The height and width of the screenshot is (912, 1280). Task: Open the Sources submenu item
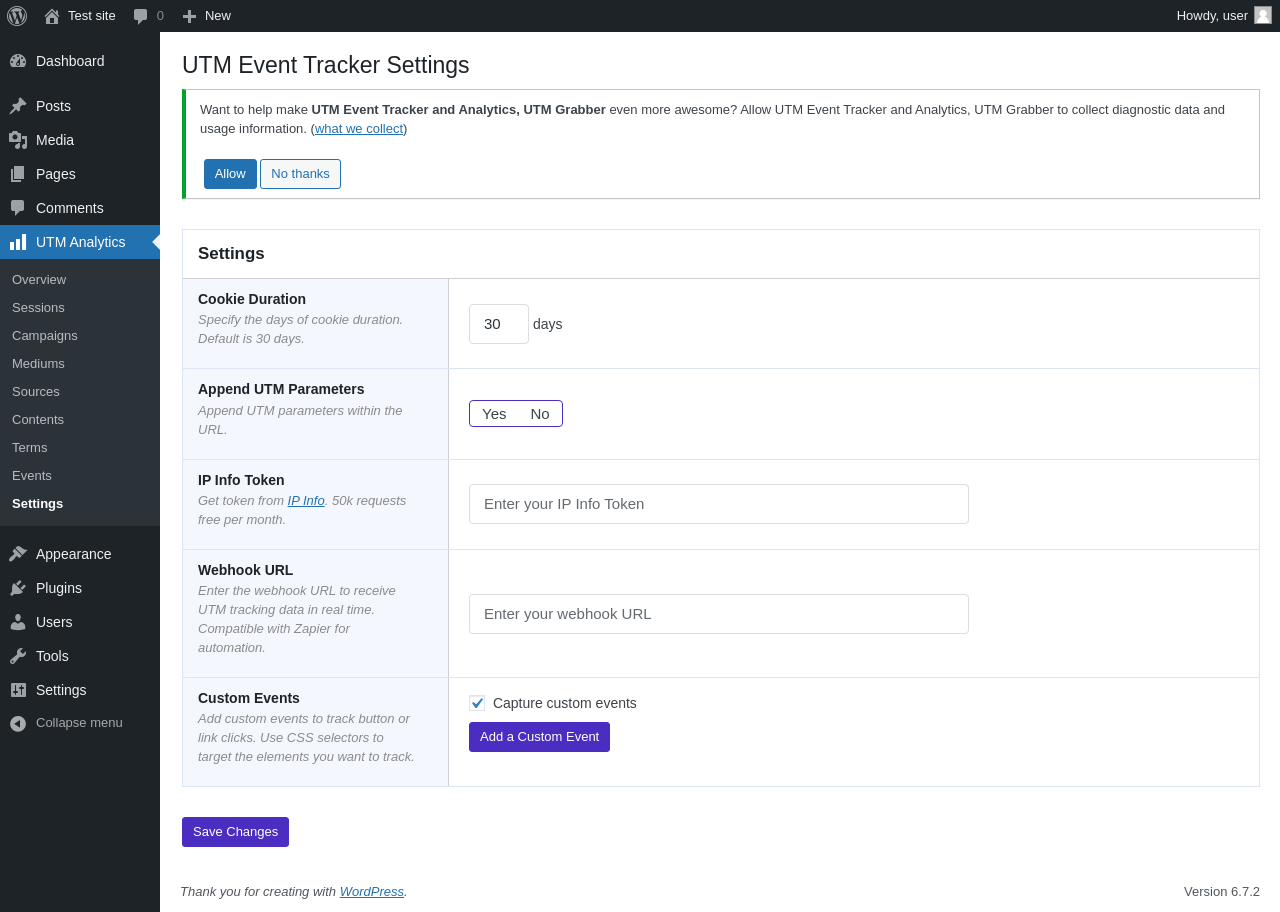36,392
